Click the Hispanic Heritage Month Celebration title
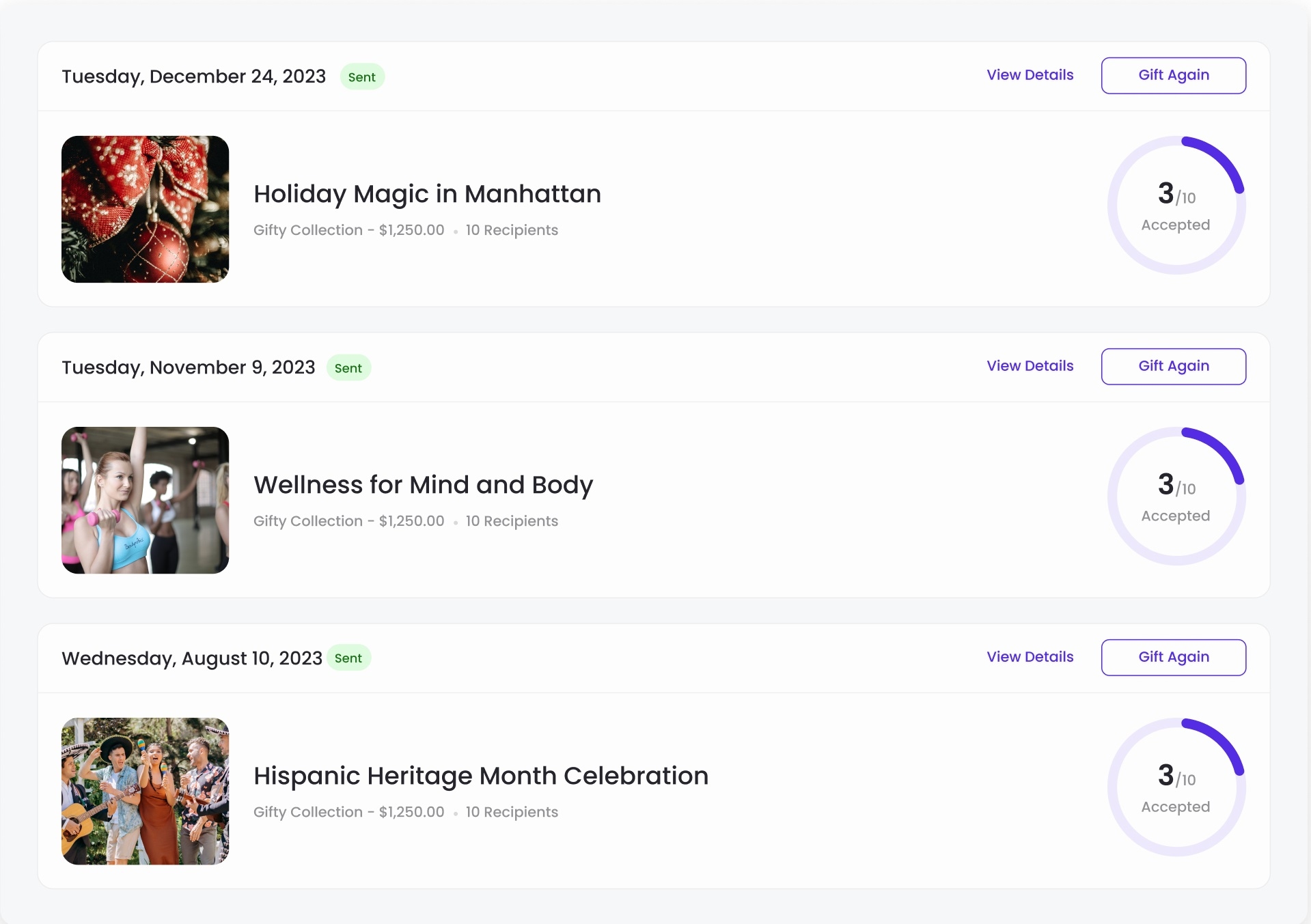This screenshot has width=1311, height=924. click(x=480, y=776)
